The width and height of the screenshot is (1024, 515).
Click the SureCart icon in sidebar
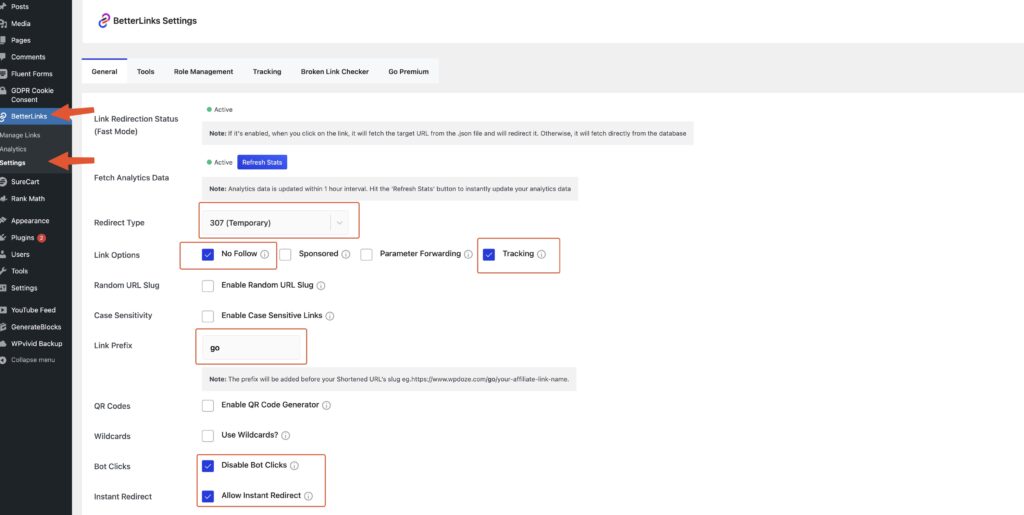[x=3, y=182]
